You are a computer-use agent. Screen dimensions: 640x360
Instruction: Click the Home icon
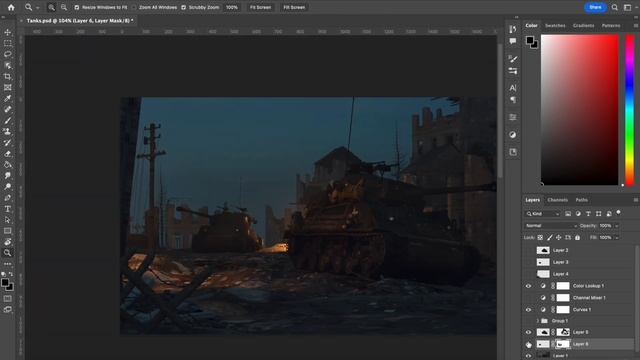tap(11, 7)
